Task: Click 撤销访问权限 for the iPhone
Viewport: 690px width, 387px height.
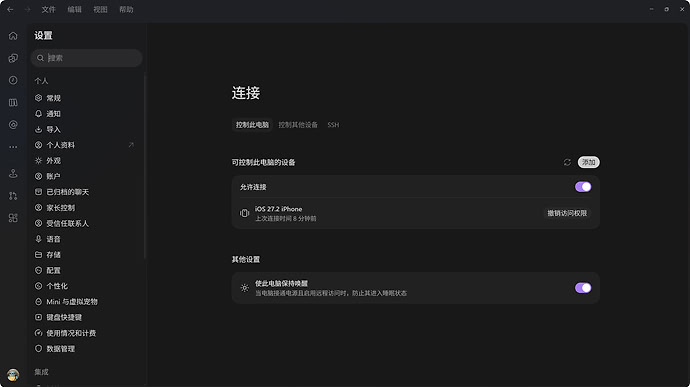Action: pyautogui.click(x=567, y=213)
